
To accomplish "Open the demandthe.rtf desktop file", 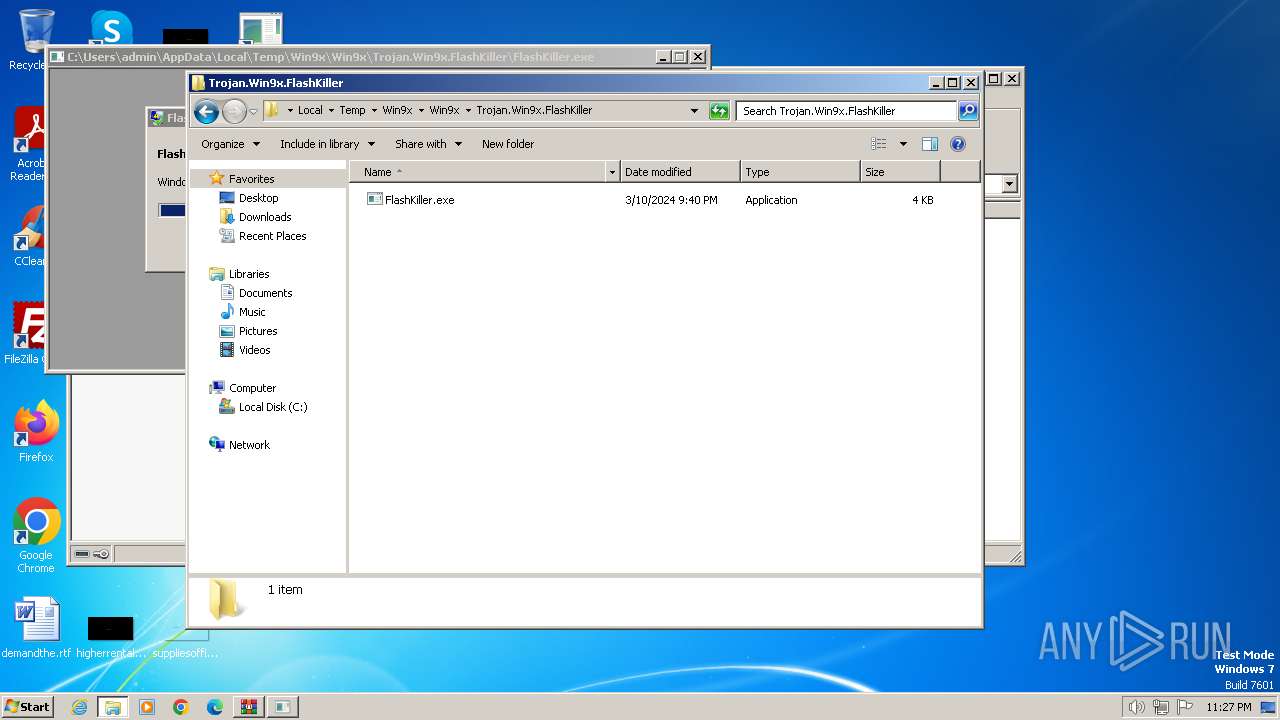I will coord(36,628).
